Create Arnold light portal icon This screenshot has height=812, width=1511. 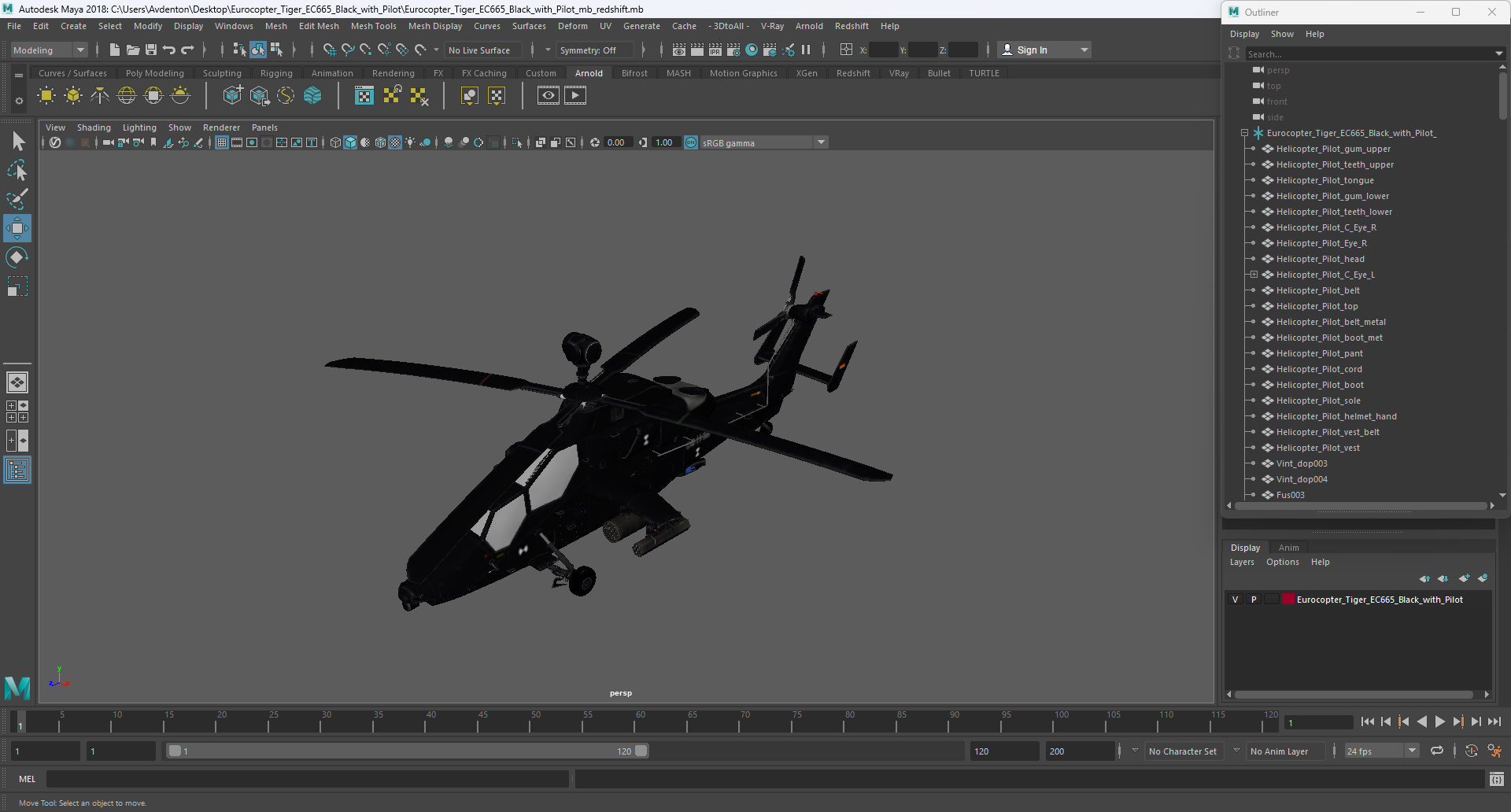[153, 96]
